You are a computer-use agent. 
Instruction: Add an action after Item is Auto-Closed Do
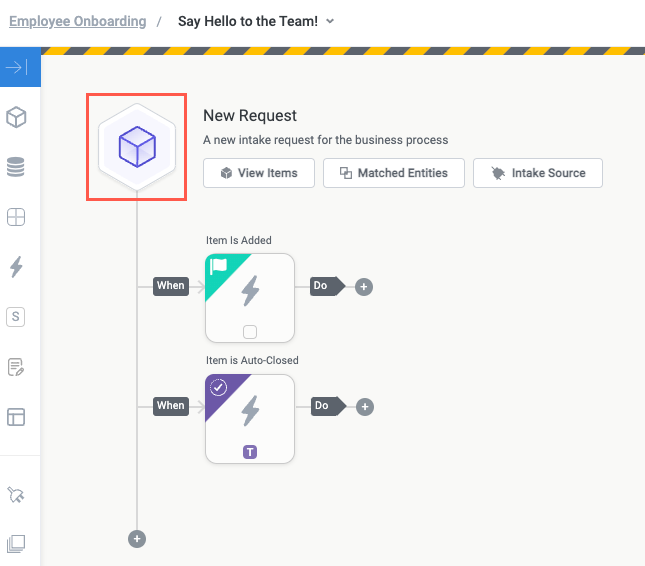(364, 406)
